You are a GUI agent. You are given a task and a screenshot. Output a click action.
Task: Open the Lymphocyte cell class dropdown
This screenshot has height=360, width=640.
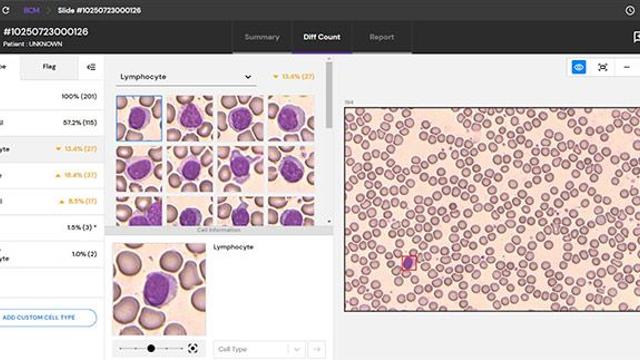186,77
